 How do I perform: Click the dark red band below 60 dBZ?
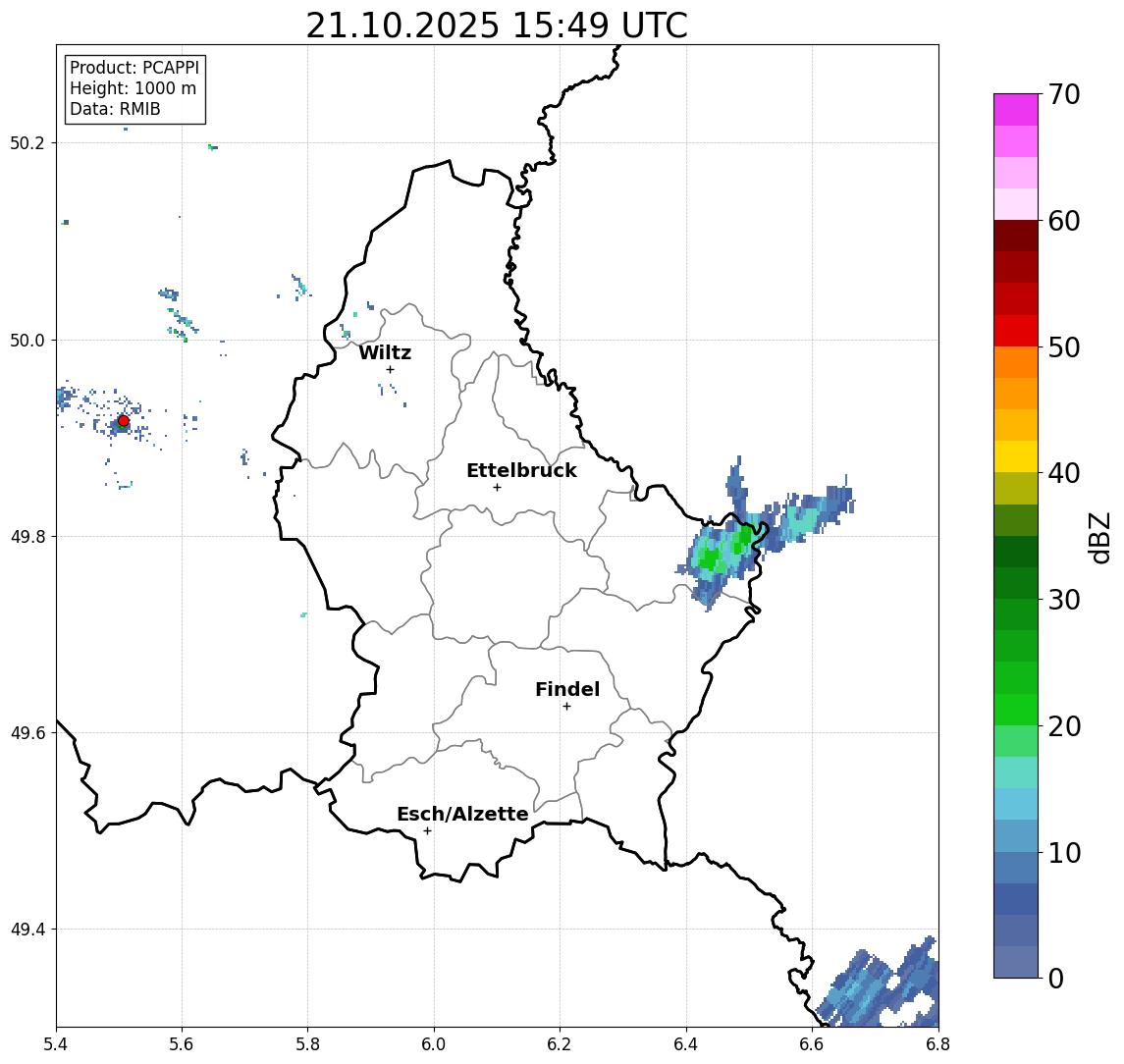click(x=1016, y=236)
